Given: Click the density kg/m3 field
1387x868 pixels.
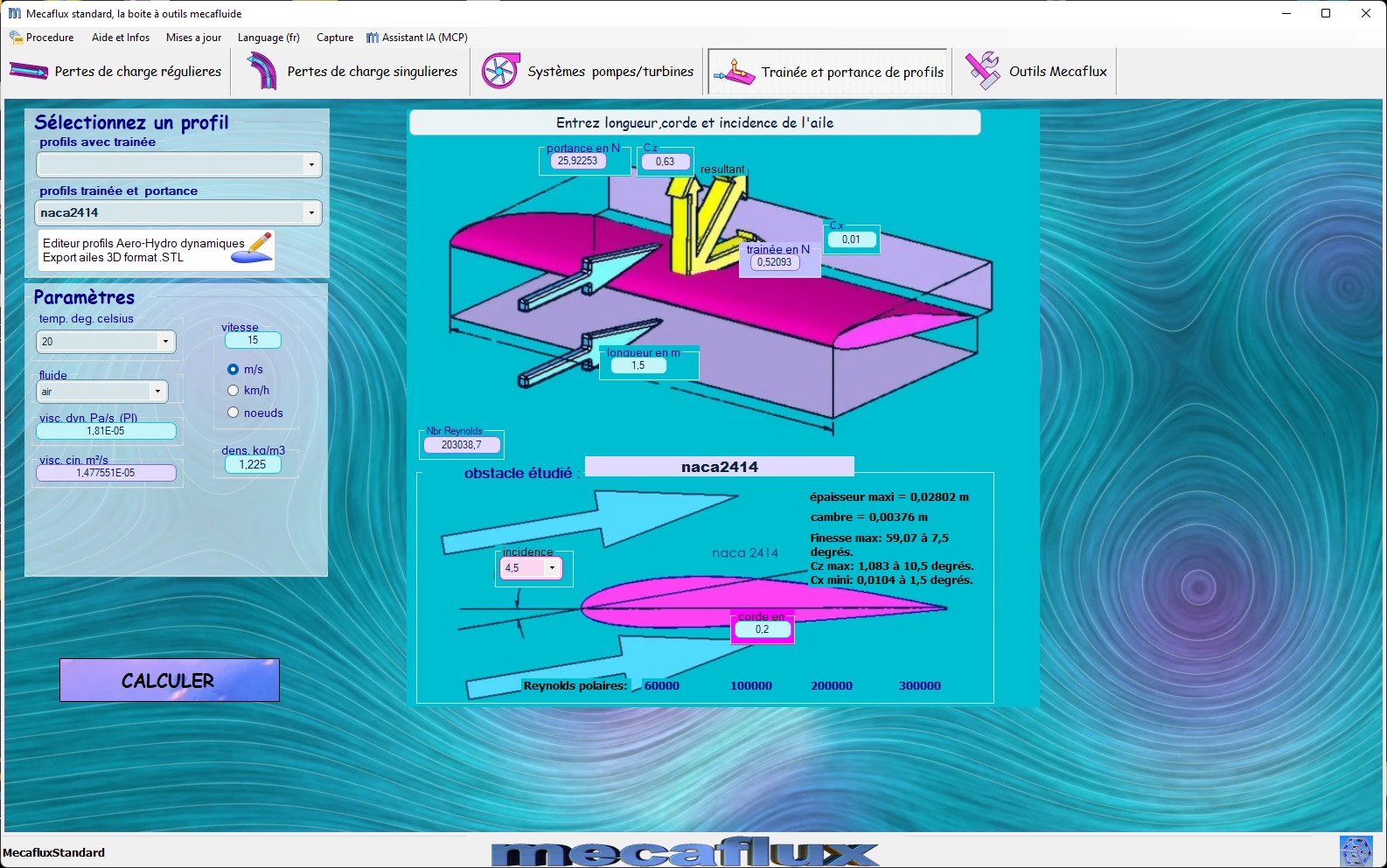Looking at the screenshot, I should click(253, 465).
